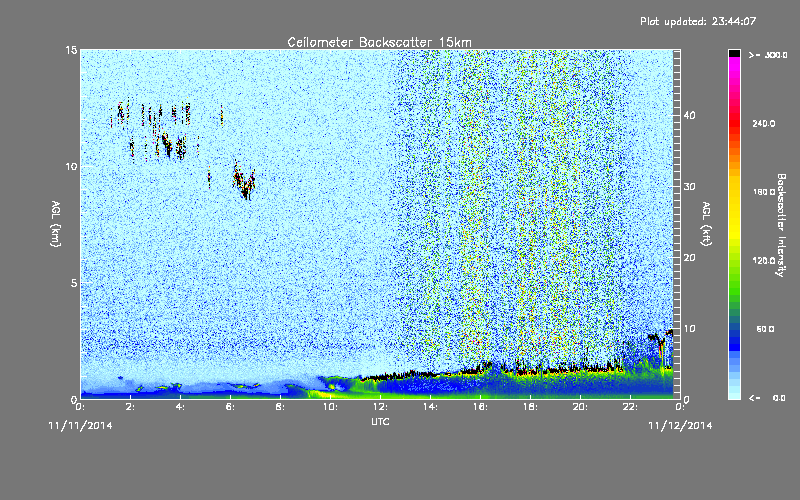Click the "60.0" colorbar label
This screenshot has width=800, height=500.
coord(765,329)
